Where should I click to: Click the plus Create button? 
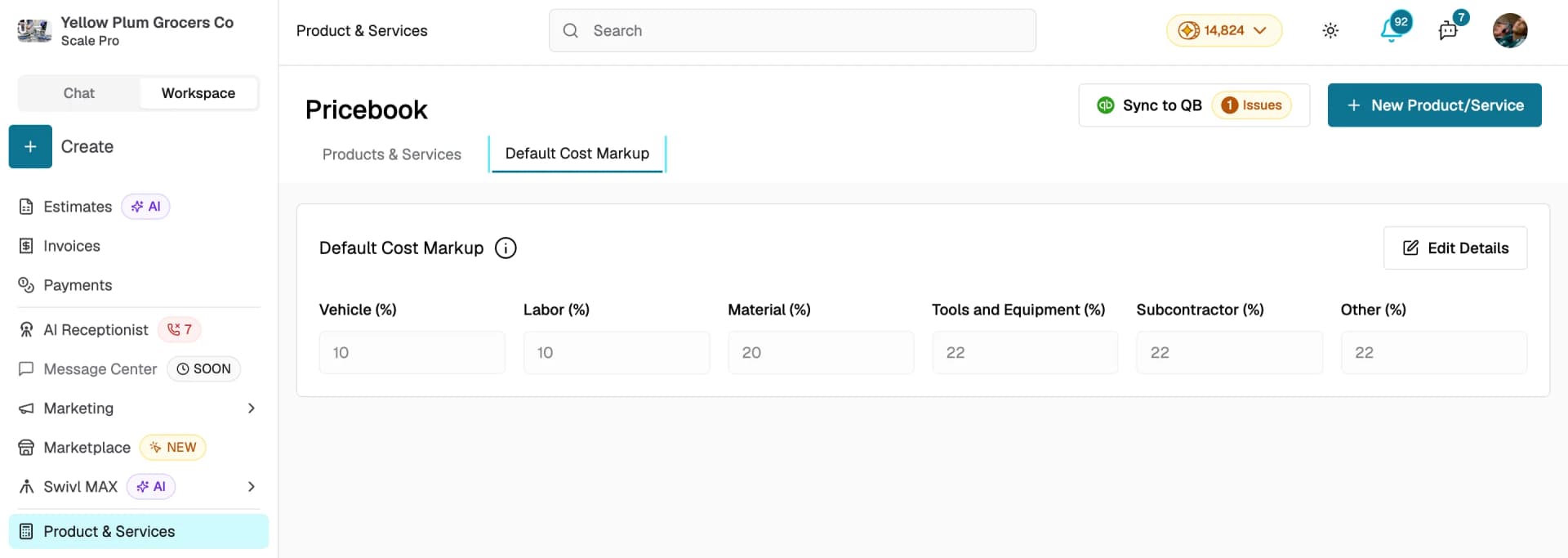tap(30, 146)
